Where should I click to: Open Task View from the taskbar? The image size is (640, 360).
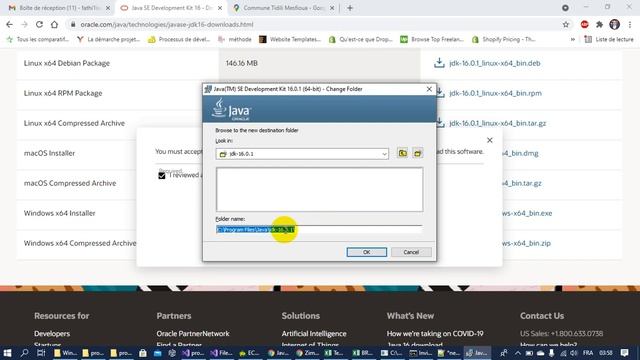coord(41,353)
